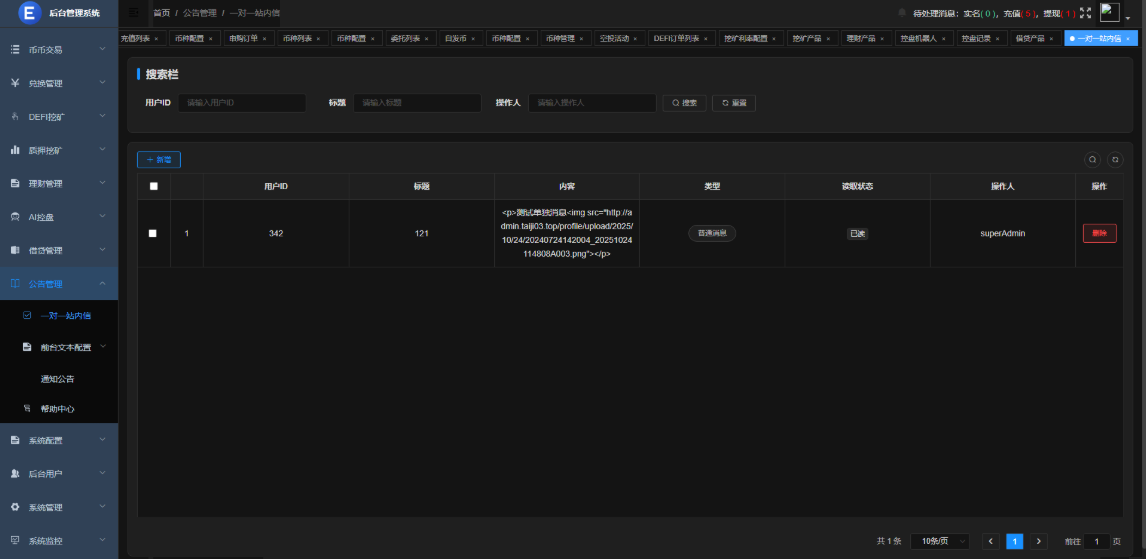Open the 10条/页 page size dropdown
The image size is (1146, 559).
pyautogui.click(x=939, y=541)
